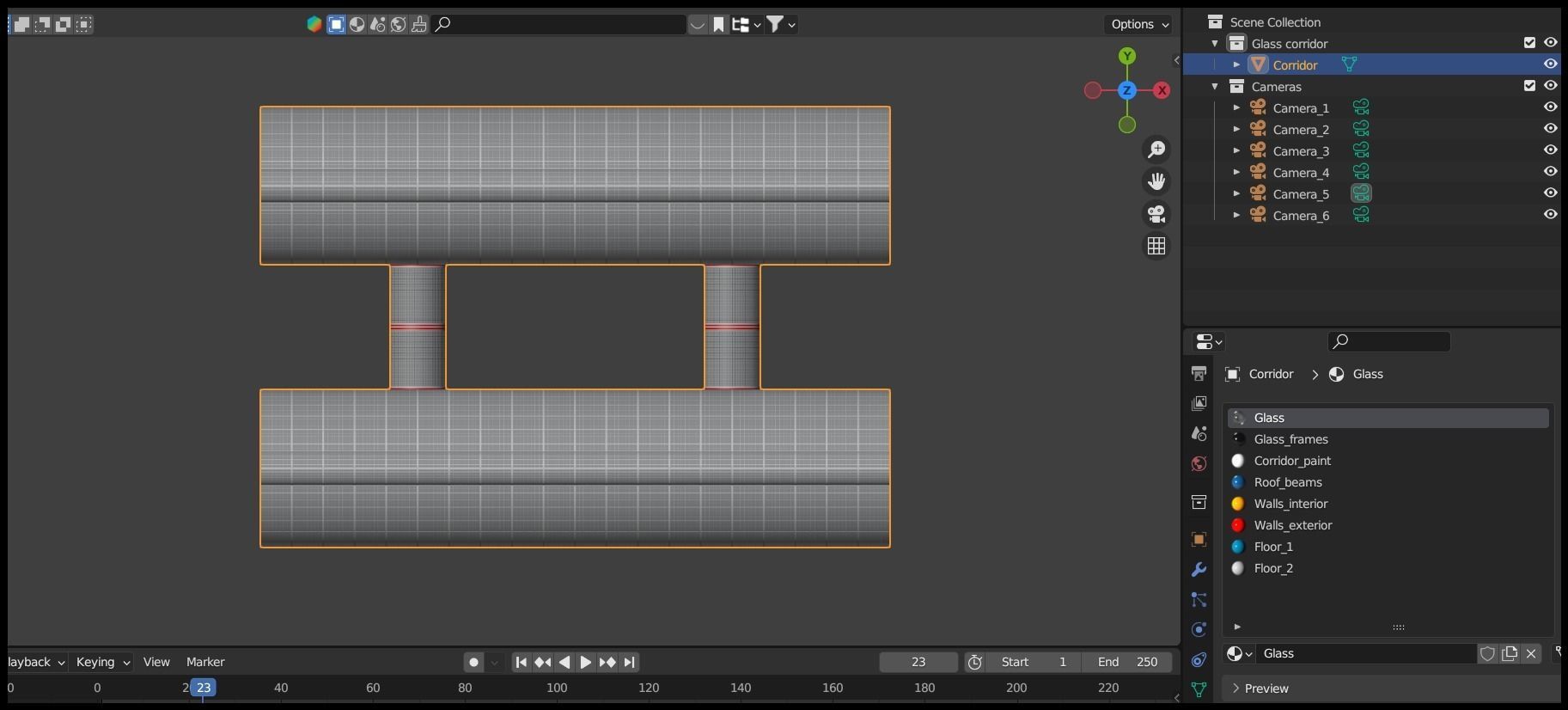This screenshot has width=1568, height=710.
Task: Open the Scene properties tab
Action: click(x=1199, y=433)
